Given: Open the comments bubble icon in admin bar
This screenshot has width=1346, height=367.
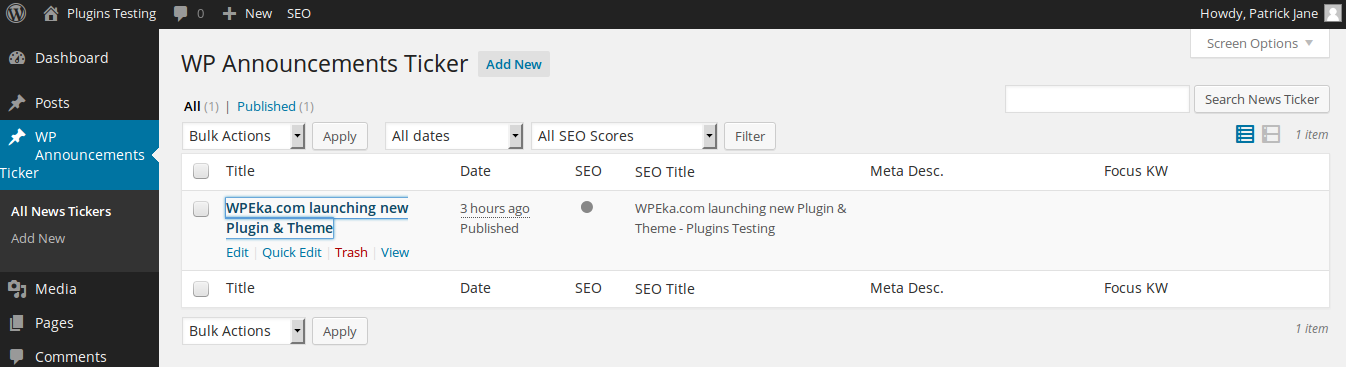Looking at the screenshot, I should point(180,14).
